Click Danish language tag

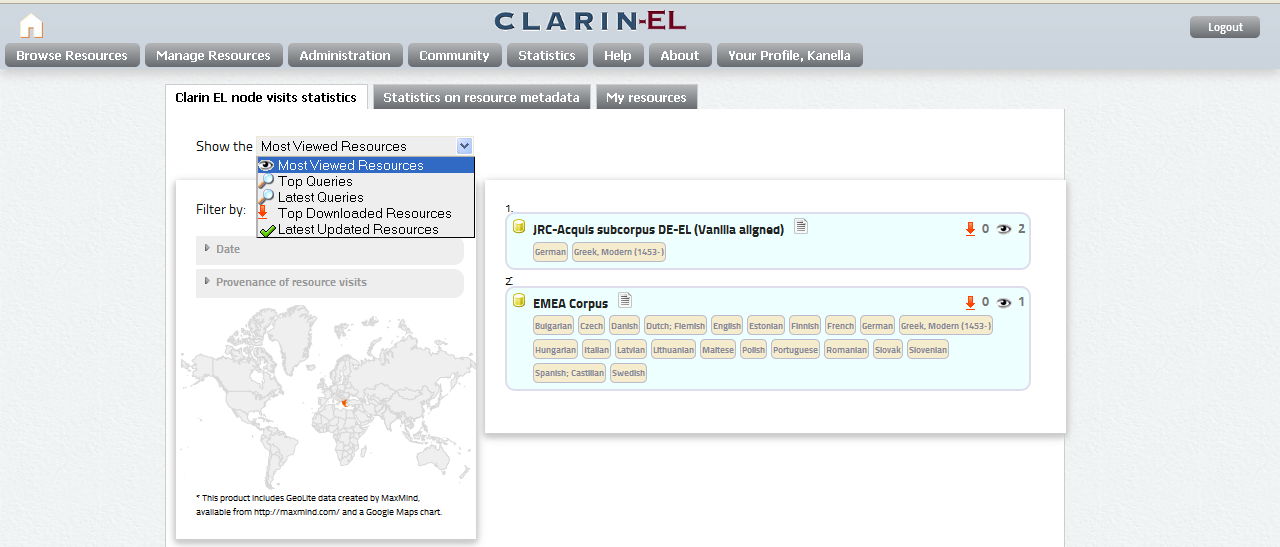pyautogui.click(x=624, y=326)
